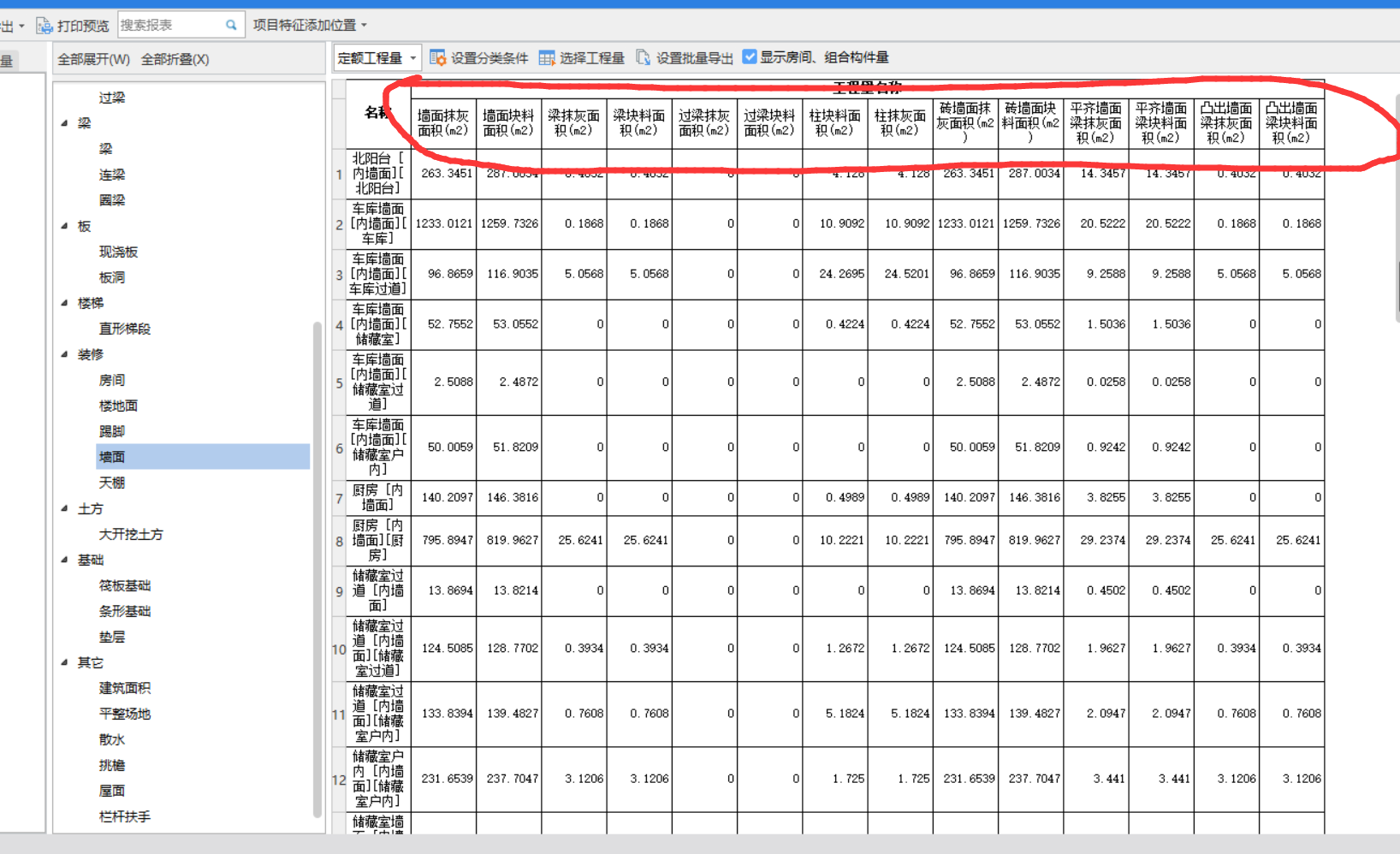Click the 墙面块料面积(m2) column header
Image resolution: width=1400 pixels, height=854 pixels.
508,123
